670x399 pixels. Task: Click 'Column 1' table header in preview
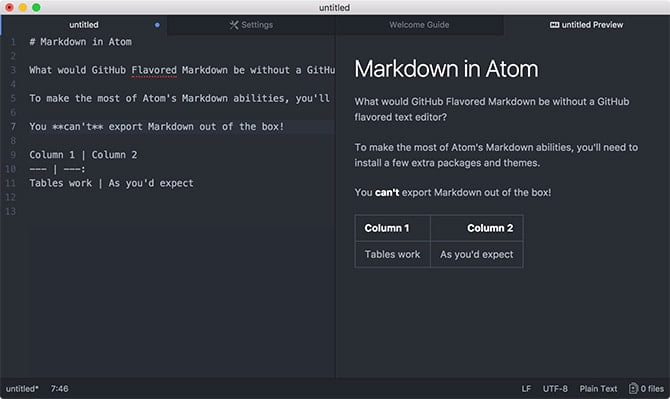(x=387, y=228)
